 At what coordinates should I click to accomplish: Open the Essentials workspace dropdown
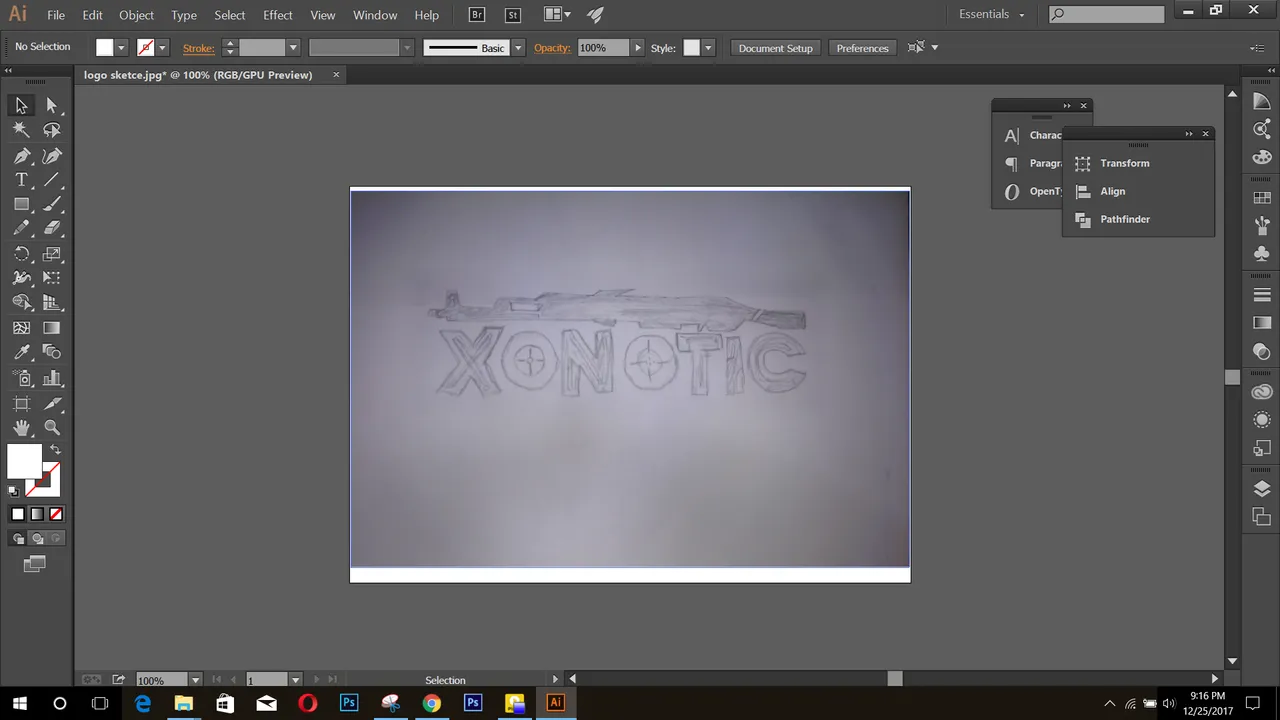coord(991,14)
